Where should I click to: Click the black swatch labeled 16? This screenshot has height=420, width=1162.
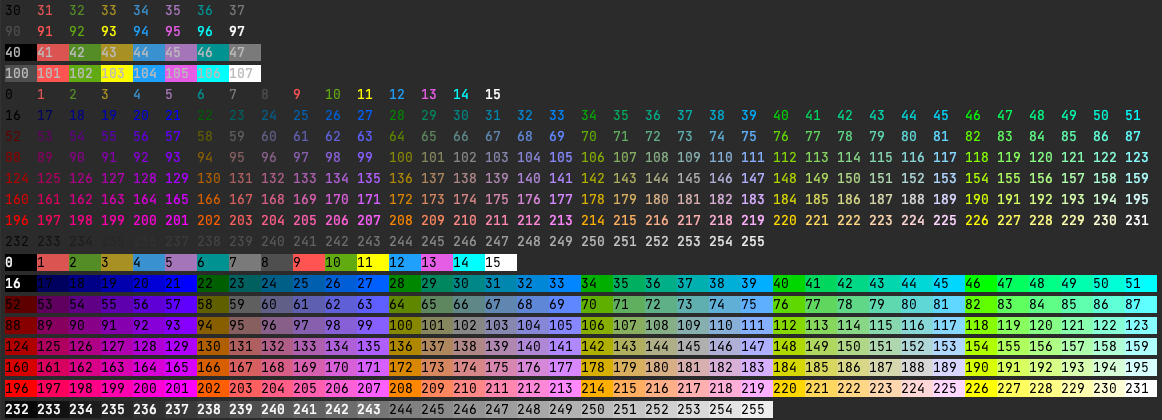pos(21,283)
